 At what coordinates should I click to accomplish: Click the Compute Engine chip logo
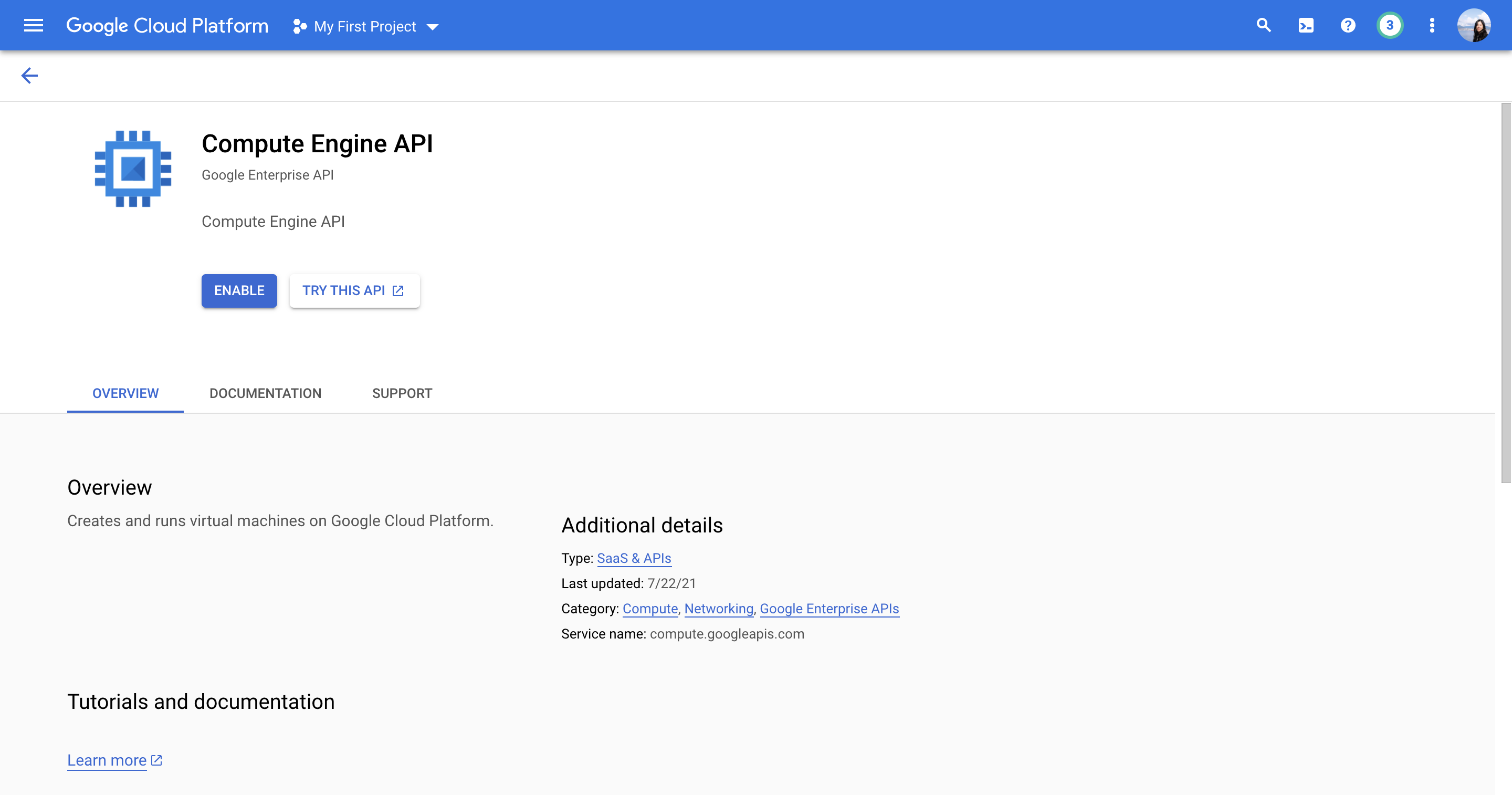tap(133, 169)
